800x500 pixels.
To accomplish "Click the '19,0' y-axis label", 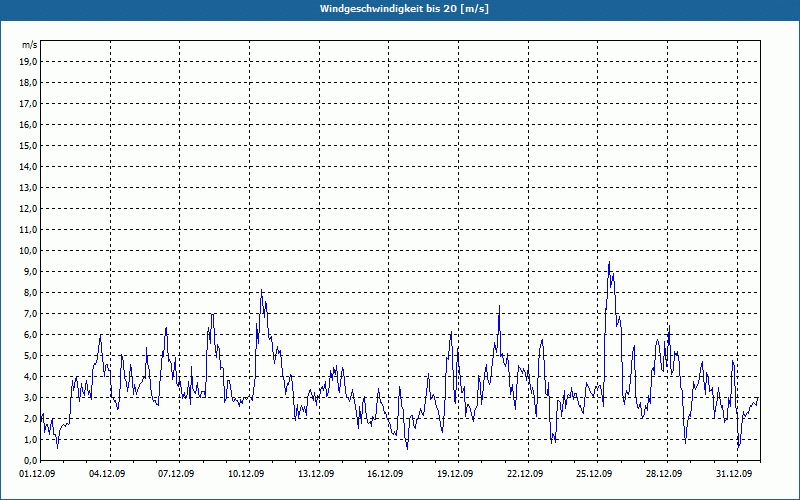I will pyautogui.click(x=28, y=62).
